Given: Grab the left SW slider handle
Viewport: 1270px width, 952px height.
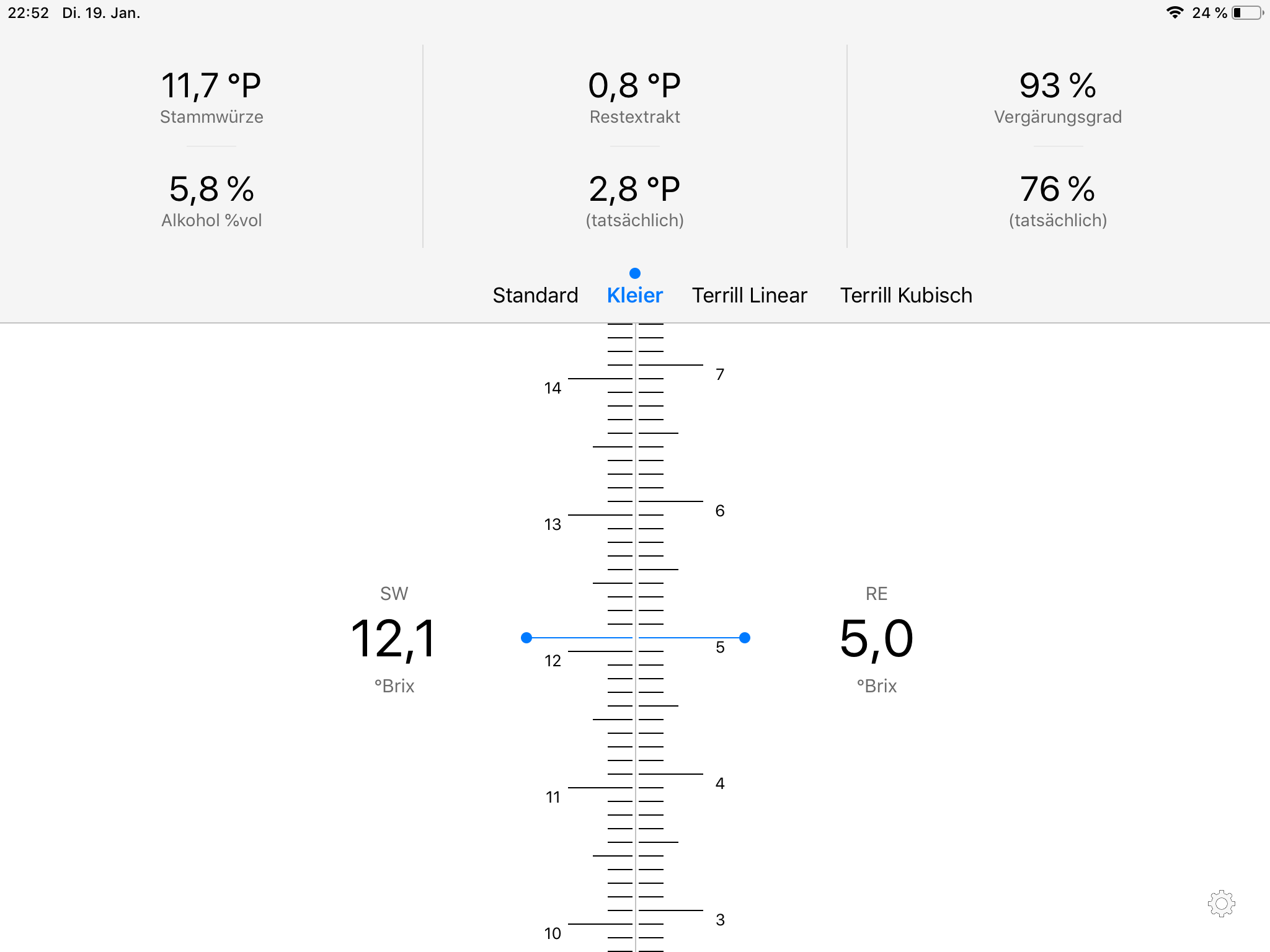Looking at the screenshot, I should 526,638.
